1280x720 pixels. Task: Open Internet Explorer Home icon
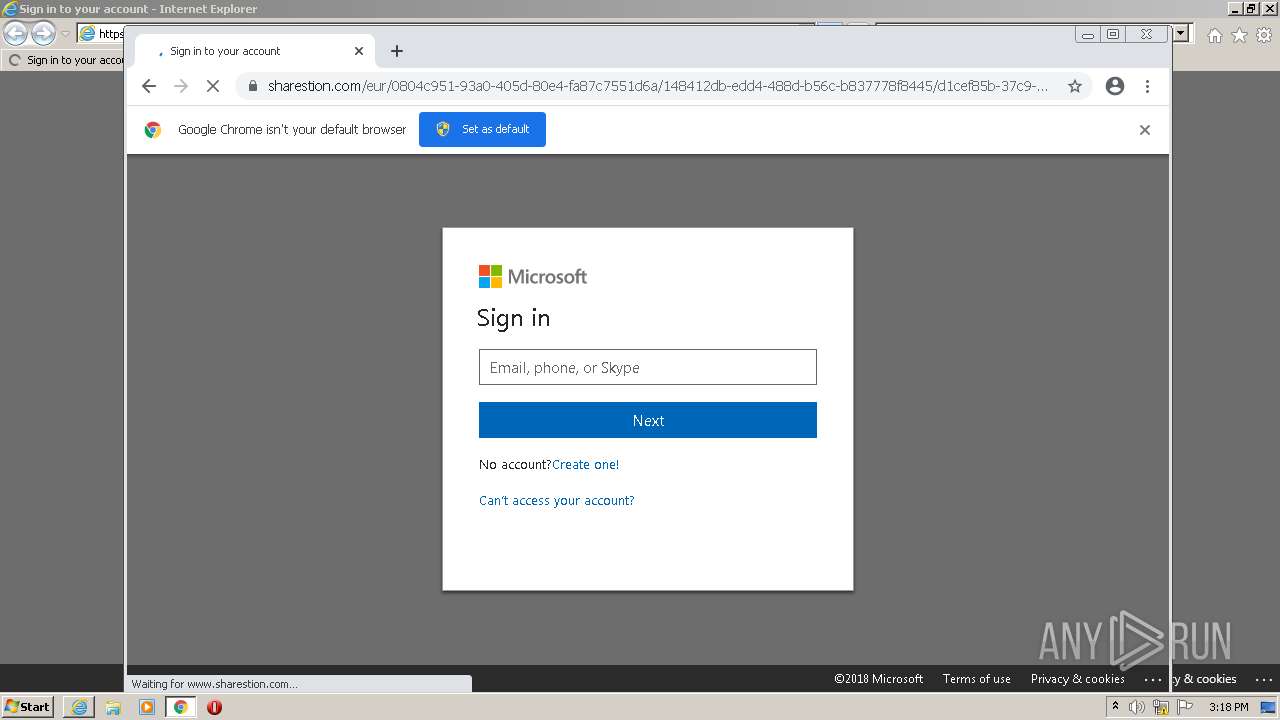click(1214, 35)
